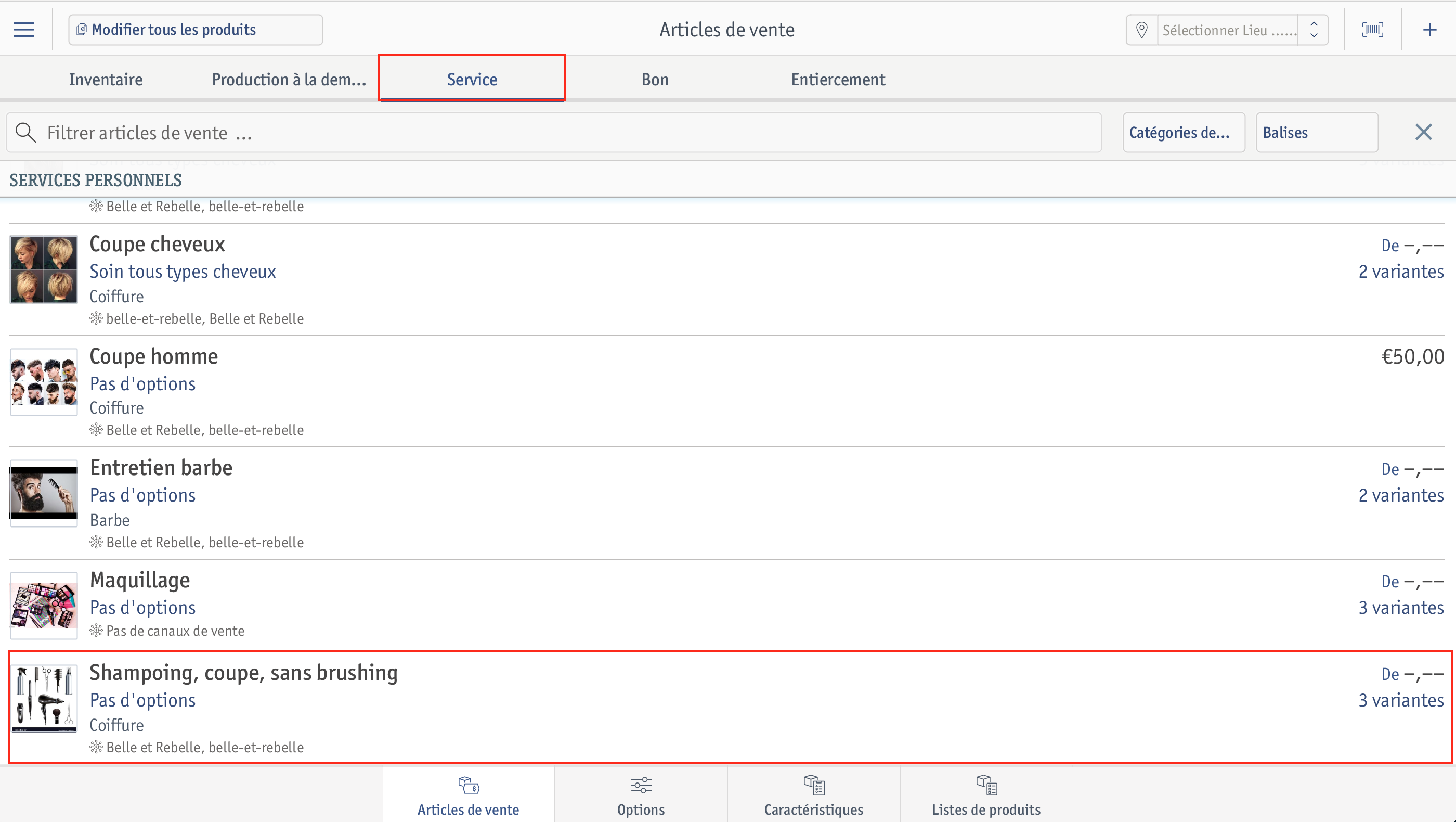
Task: Click the Entretien barbe thumbnail
Action: click(44, 493)
